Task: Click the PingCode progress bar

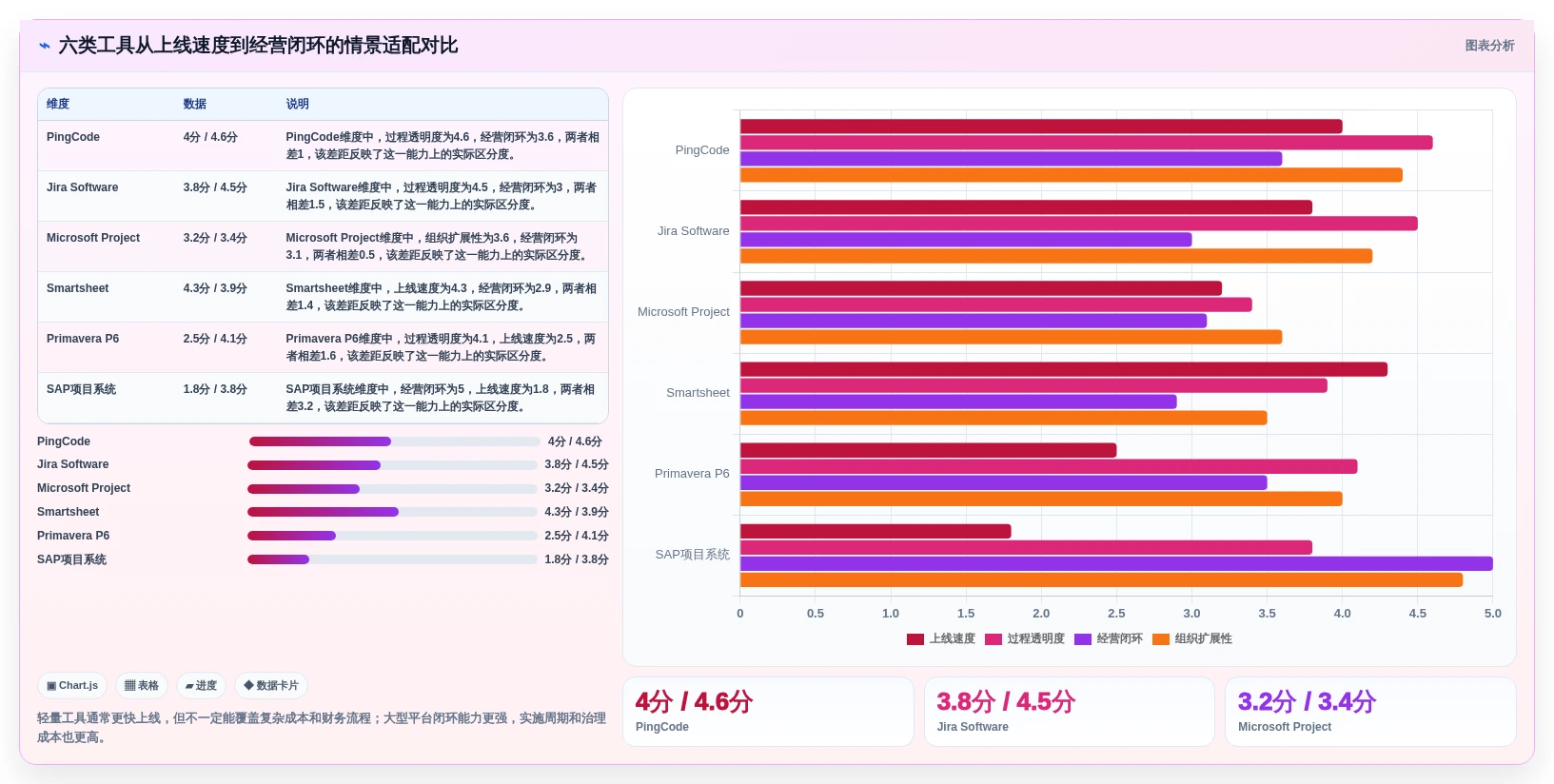Action: coord(395,441)
